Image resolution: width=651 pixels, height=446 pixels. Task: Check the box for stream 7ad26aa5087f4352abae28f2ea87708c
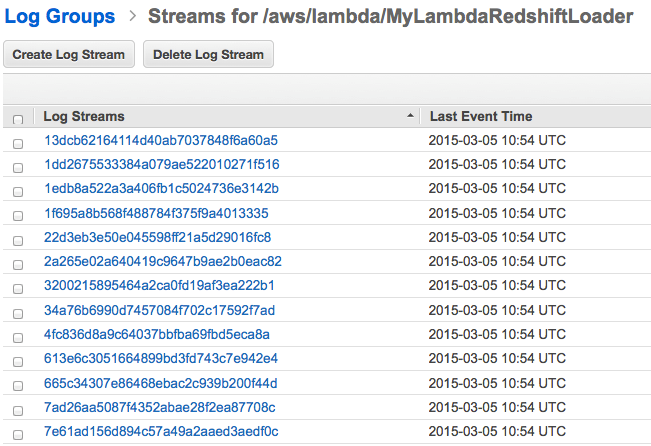pyautogui.click(x=18, y=411)
